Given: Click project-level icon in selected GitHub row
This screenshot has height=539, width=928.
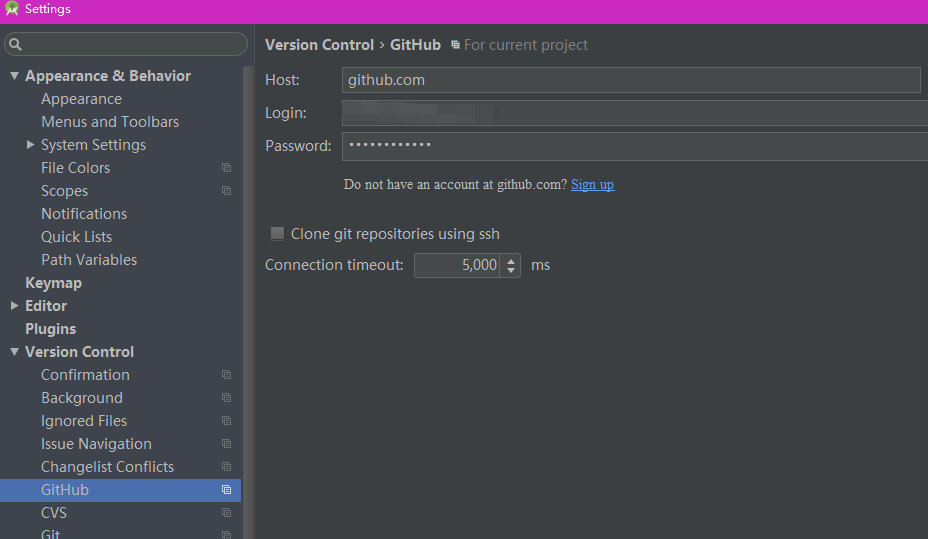Looking at the screenshot, I should [x=226, y=490].
